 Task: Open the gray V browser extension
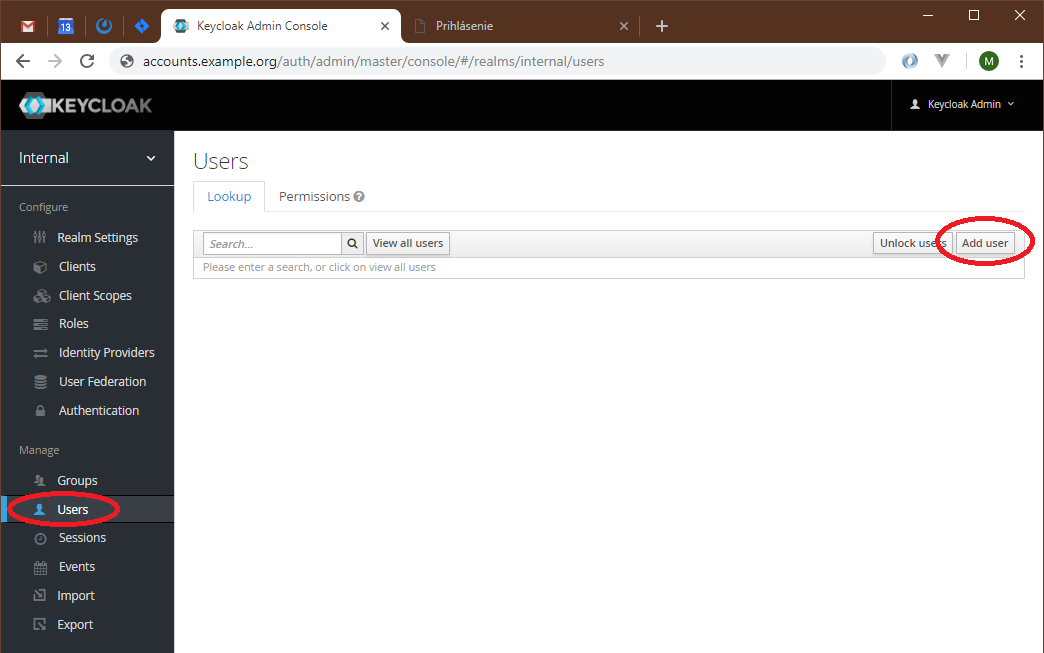pos(941,61)
